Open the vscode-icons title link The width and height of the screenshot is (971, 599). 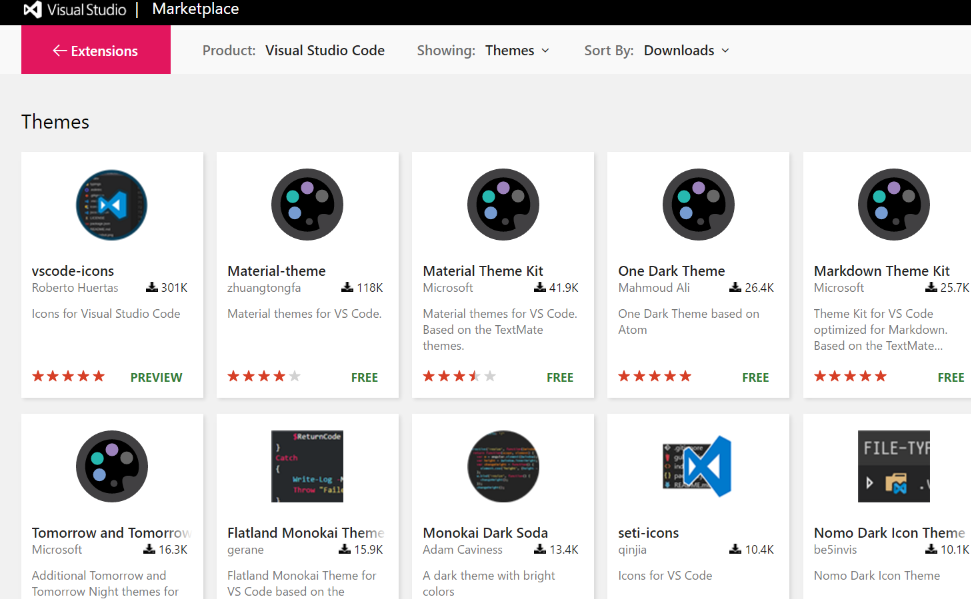(73, 271)
